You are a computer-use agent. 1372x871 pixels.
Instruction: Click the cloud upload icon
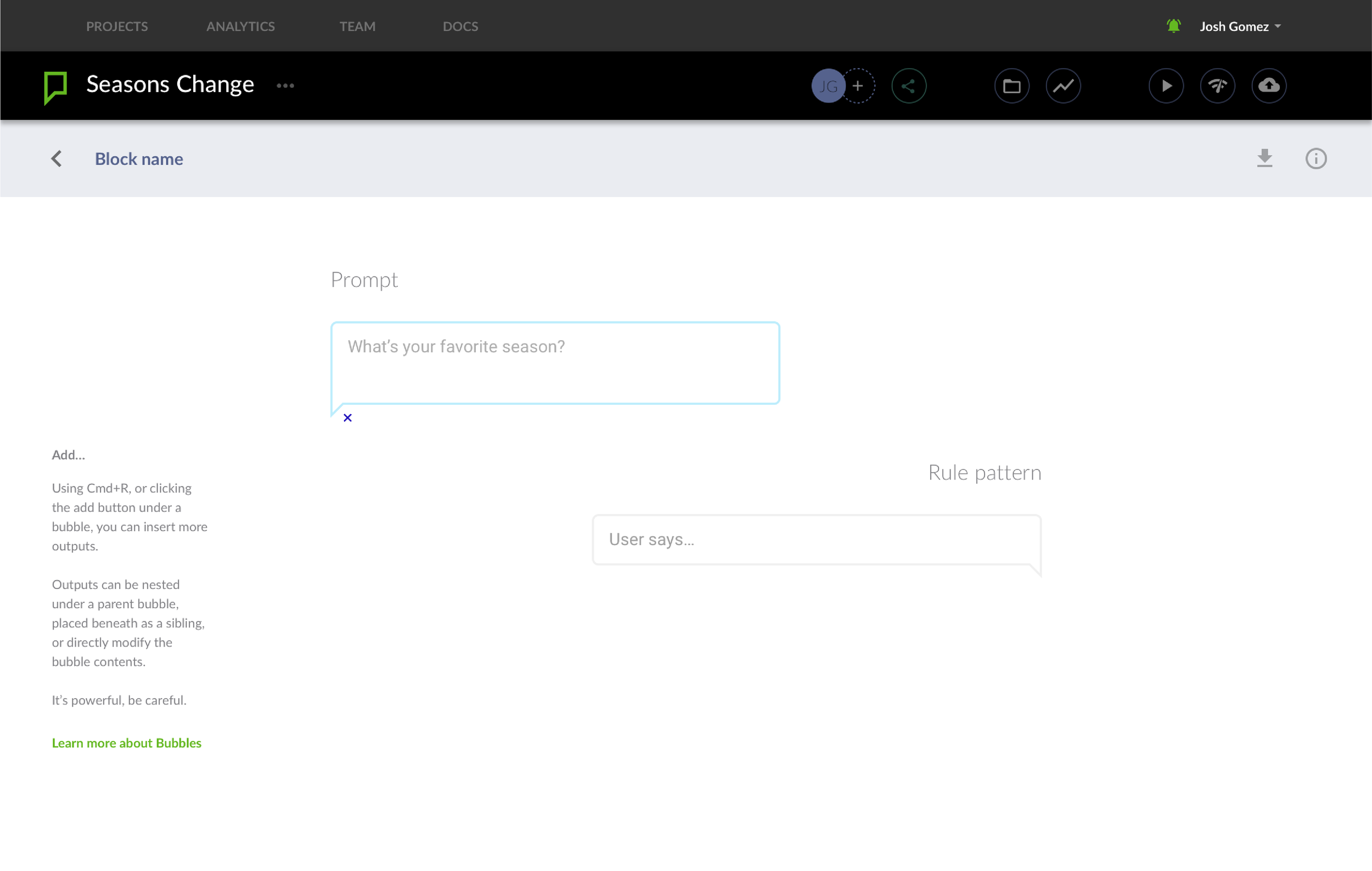[1268, 86]
